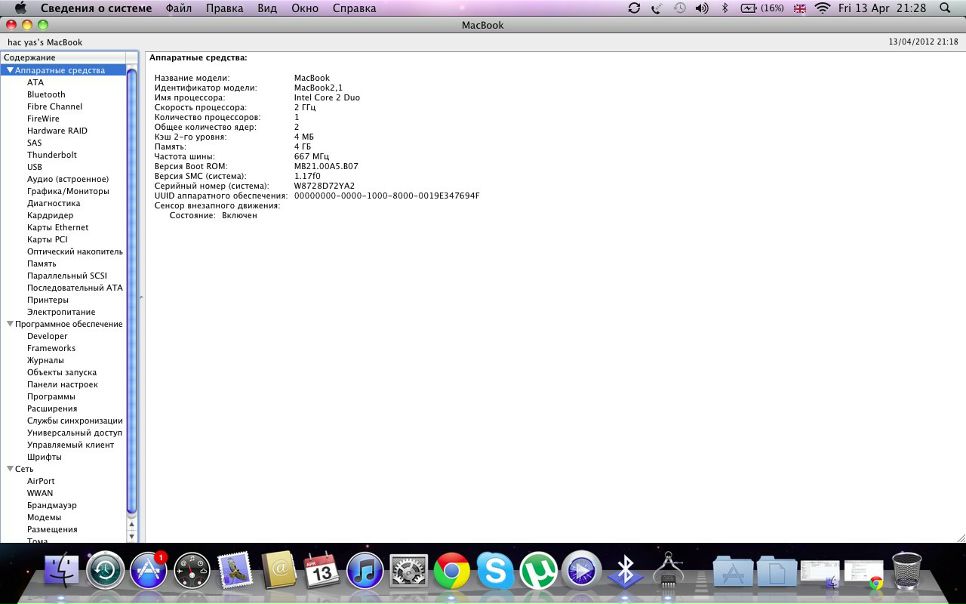This screenshot has width=966, height=604.
Task: Select Bluetooth in the sidebar
Action: pos(46,95)
